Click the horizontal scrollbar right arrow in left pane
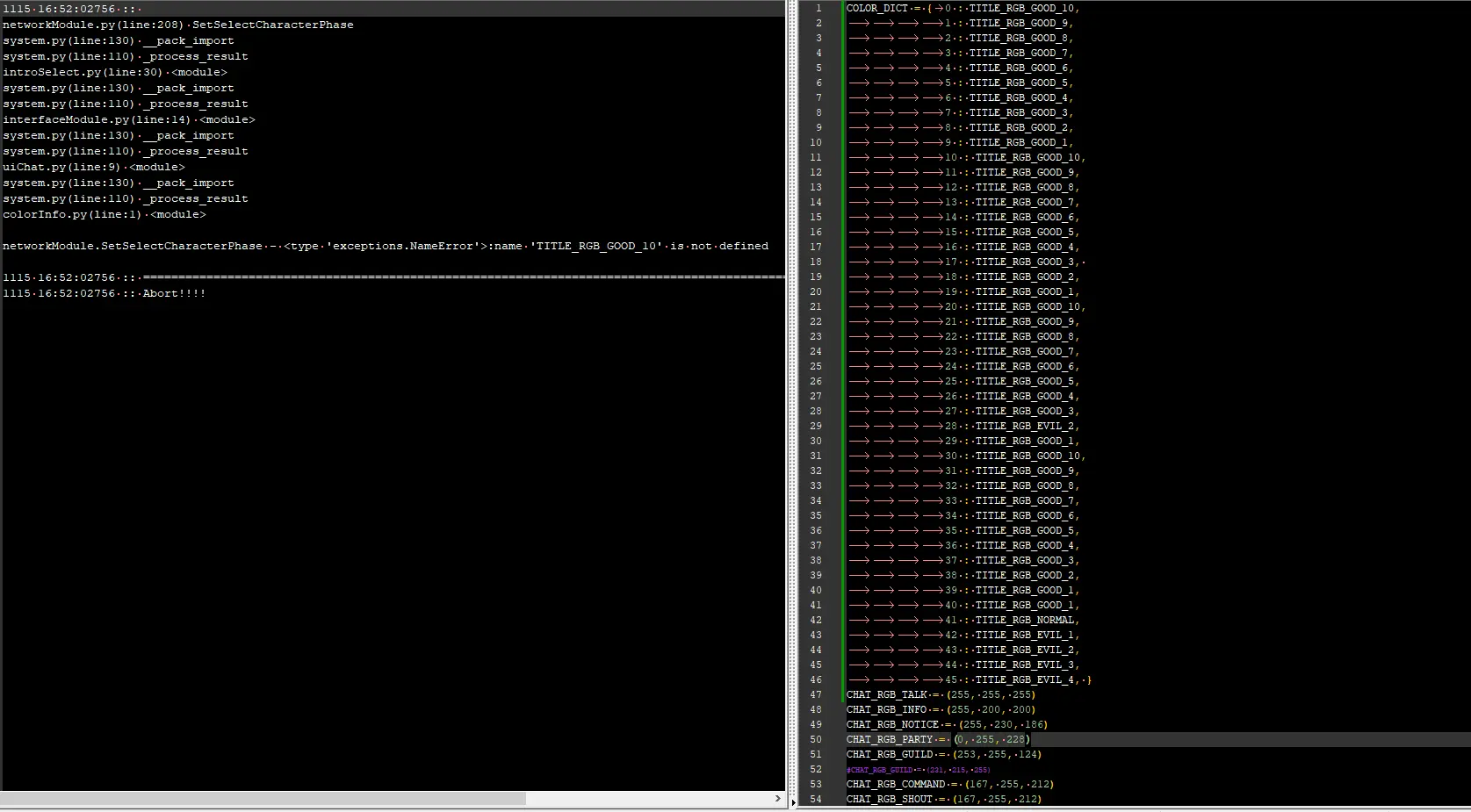The width and height of the screenshot is (1471, 812). tap(777, 799)
